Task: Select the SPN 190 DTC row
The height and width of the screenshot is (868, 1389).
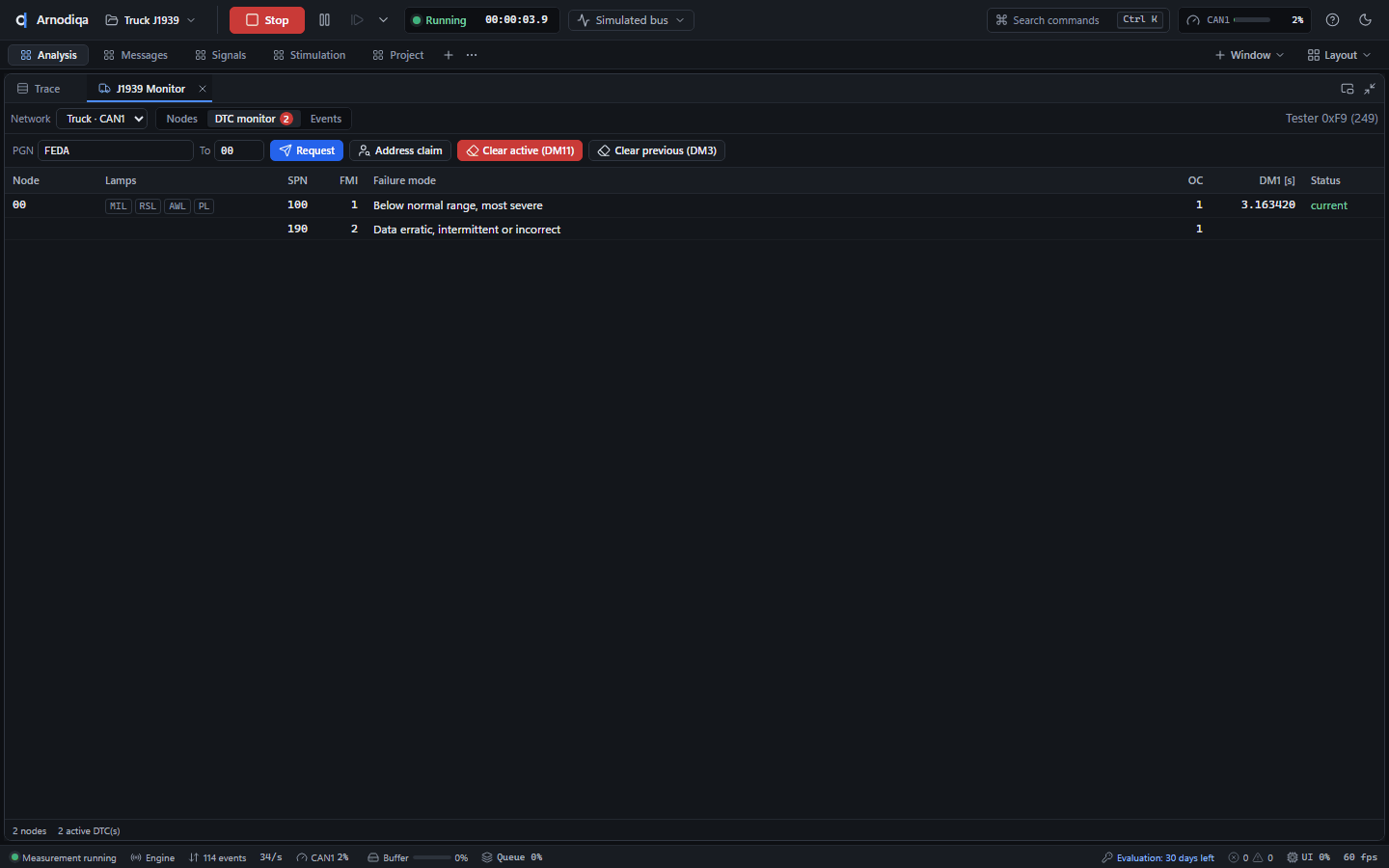Action: 694,229
